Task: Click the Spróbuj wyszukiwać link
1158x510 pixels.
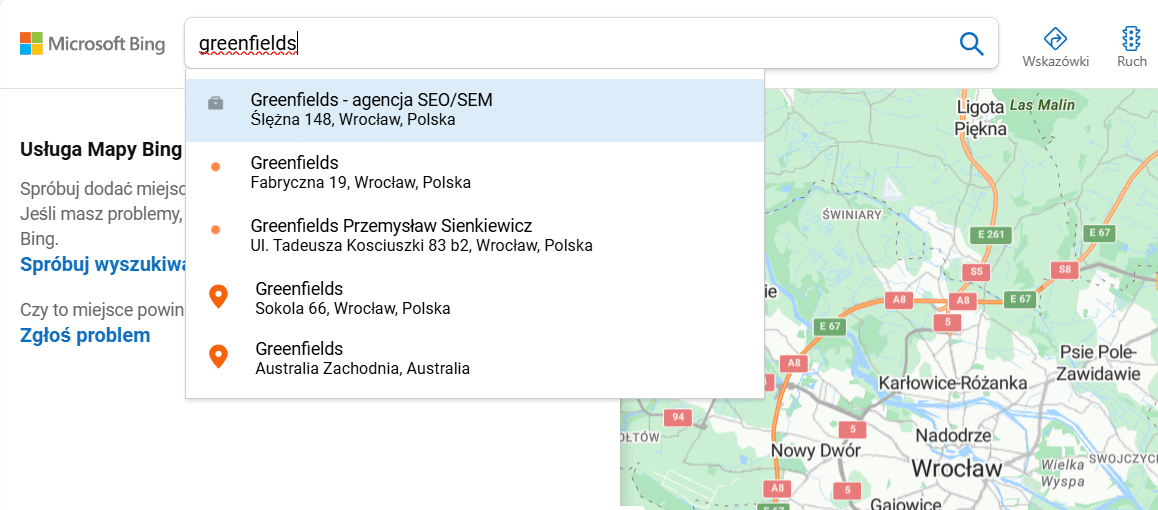Action: coord(103,265)
